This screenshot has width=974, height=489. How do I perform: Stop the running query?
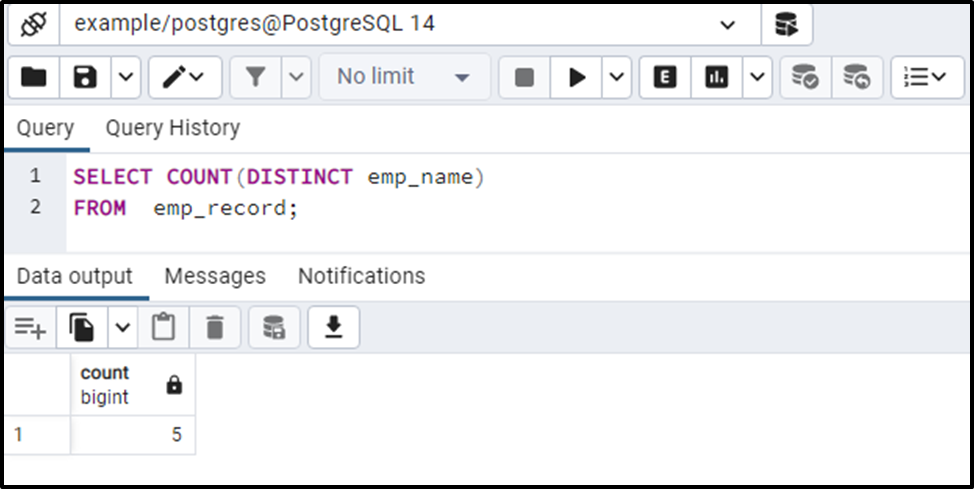point(524,77)
